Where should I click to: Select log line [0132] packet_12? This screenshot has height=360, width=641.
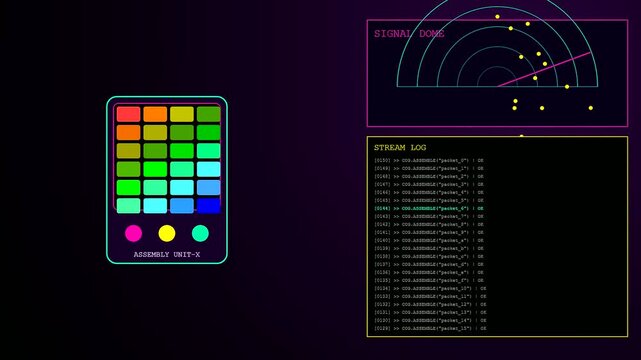click(x=430, y=304)
